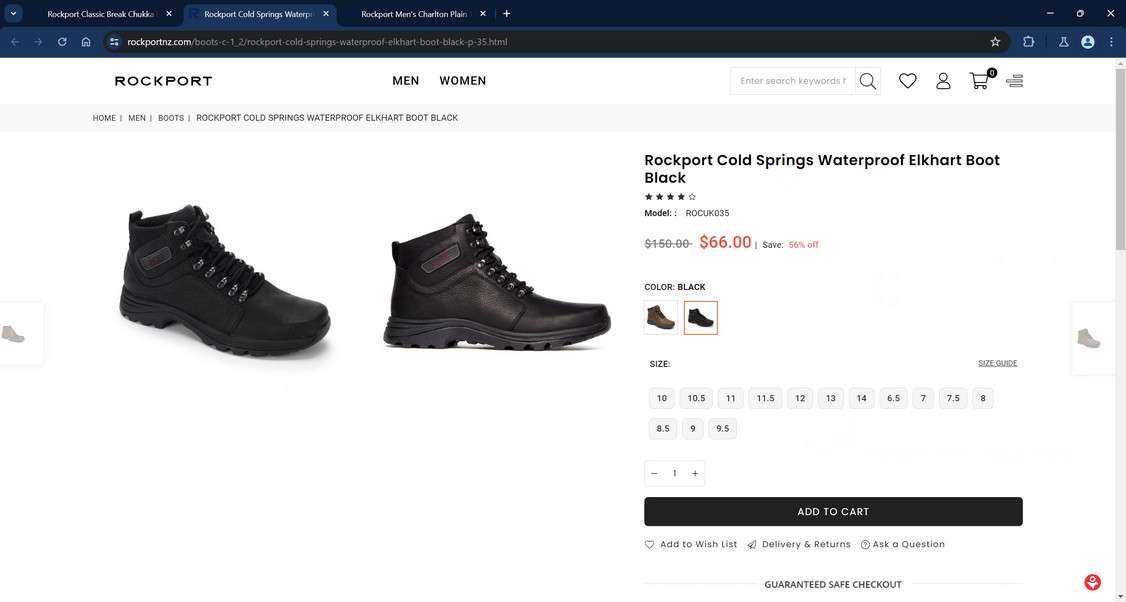Open the shopping cart icon

pyautogui.click(x=980, y=81)
